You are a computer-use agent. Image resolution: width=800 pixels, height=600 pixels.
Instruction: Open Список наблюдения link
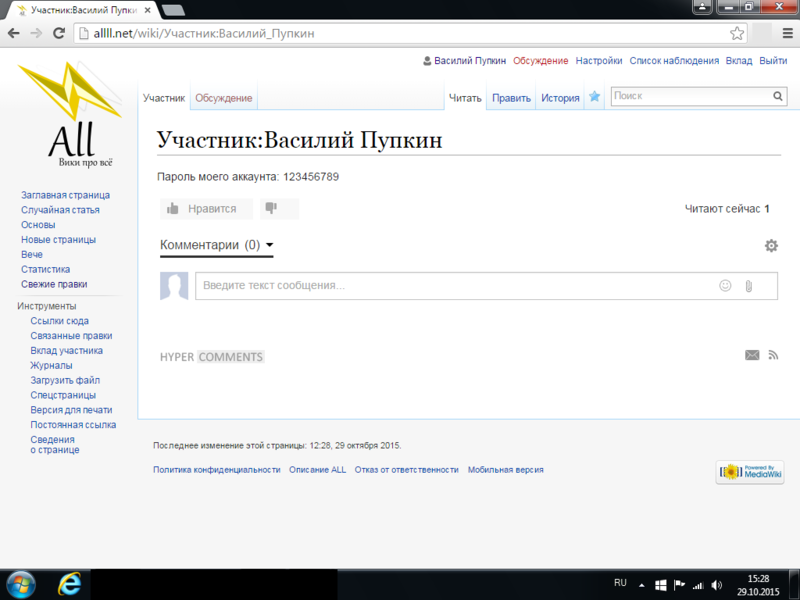click(674, 61)
